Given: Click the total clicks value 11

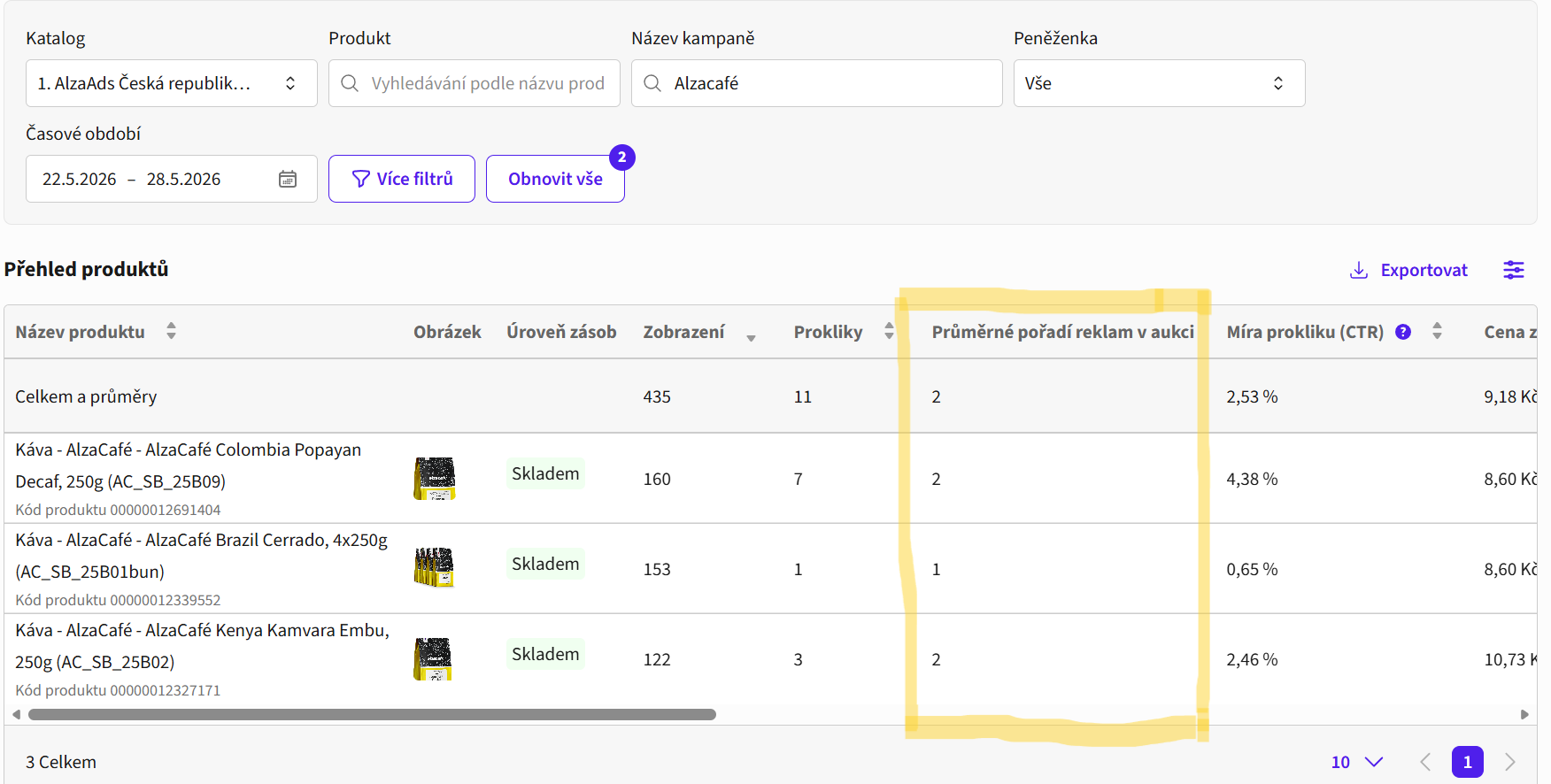Looking at the screenshot, I should coord(803,396).
